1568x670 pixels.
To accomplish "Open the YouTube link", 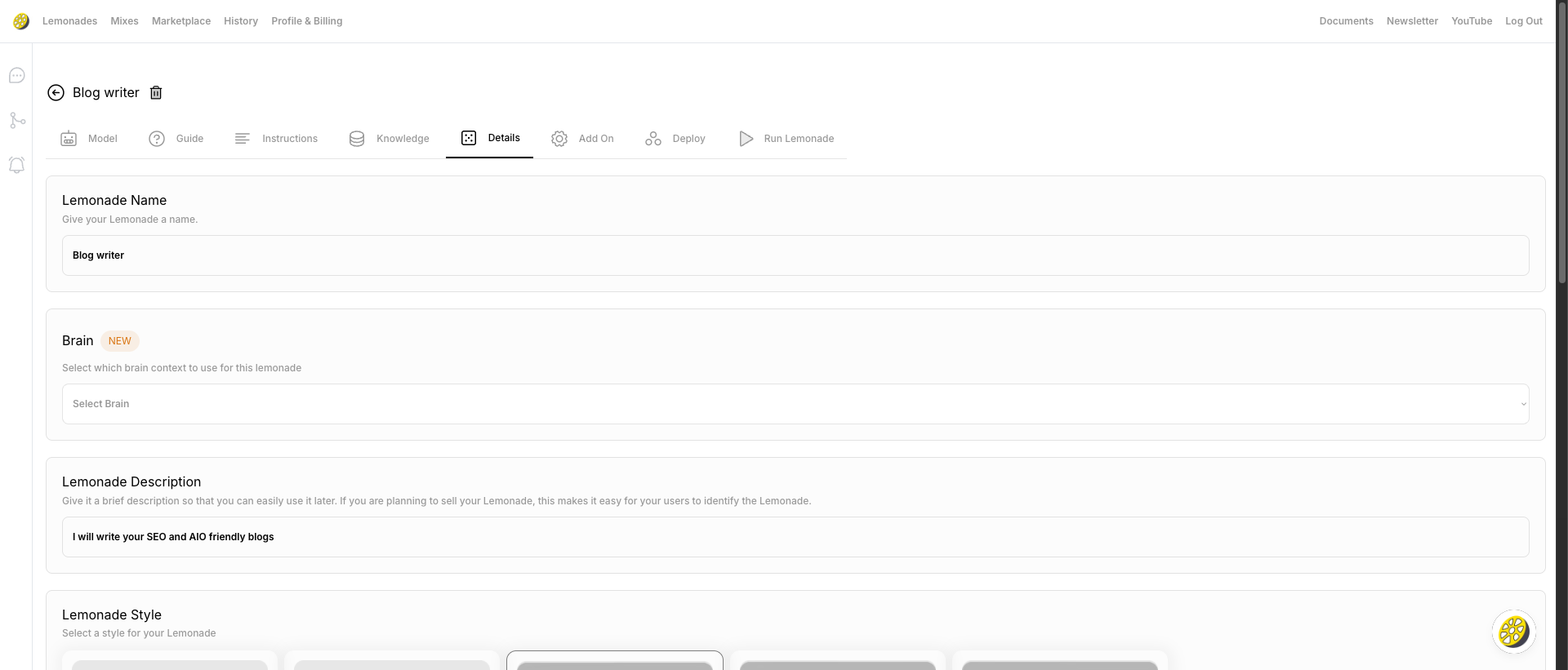I will pos(1472,21).
